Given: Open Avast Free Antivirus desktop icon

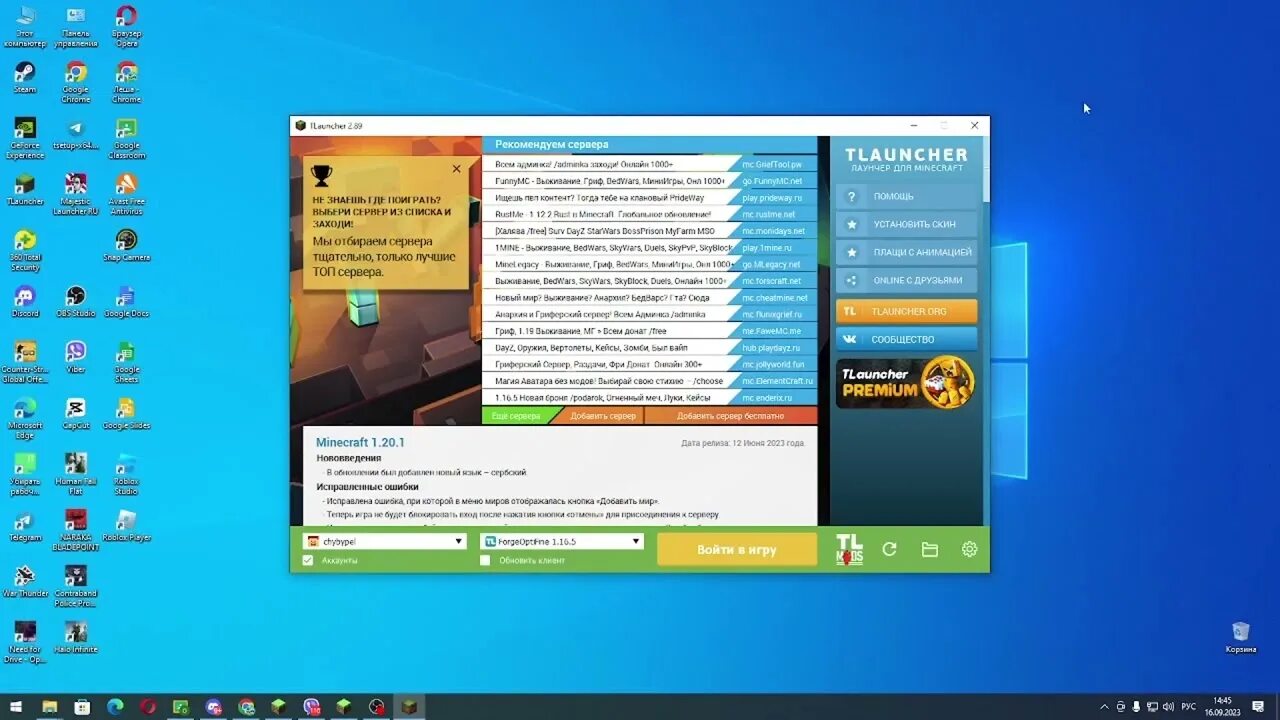Looking at the screenshot, I should pos(126,194).
